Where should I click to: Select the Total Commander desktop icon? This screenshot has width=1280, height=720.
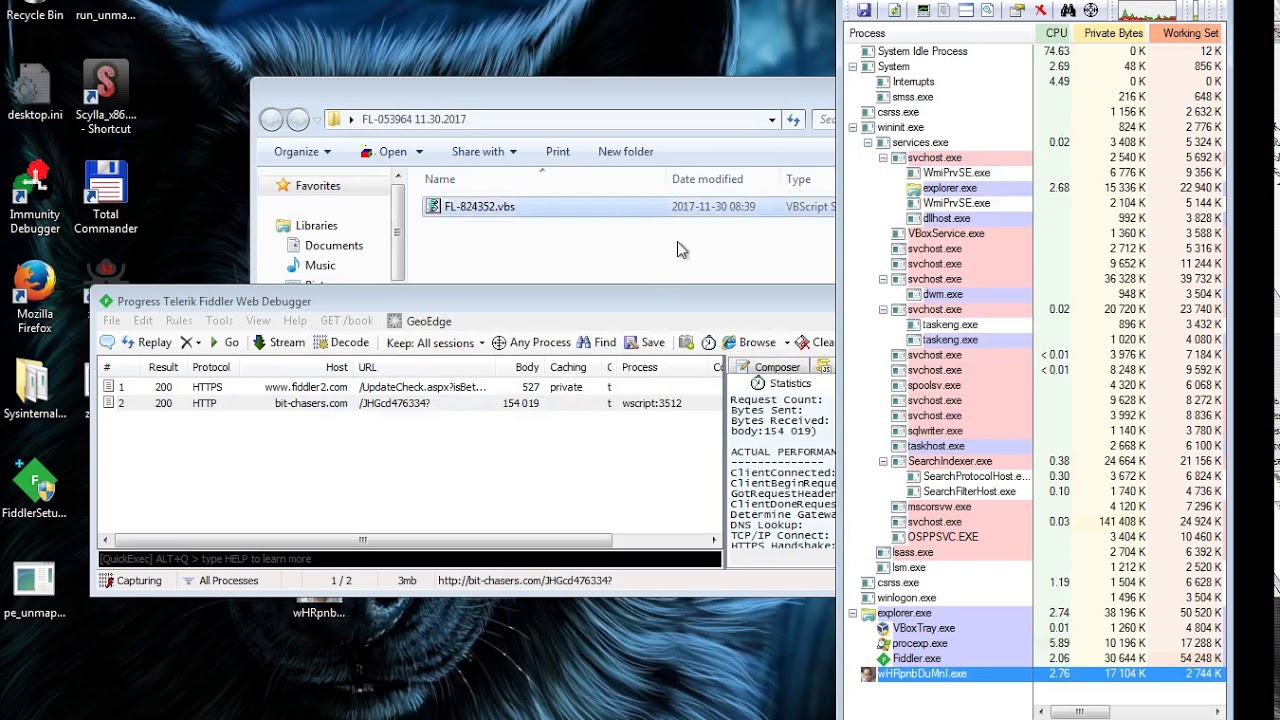tap(105, 198)
